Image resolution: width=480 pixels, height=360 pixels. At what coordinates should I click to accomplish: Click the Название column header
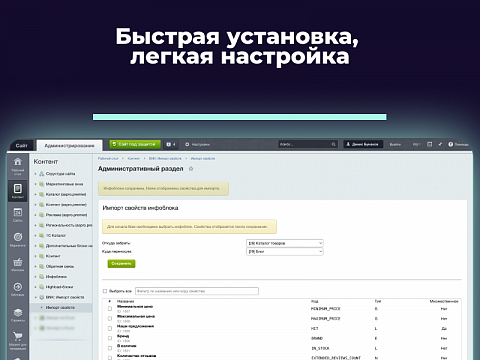click(125, 301)
